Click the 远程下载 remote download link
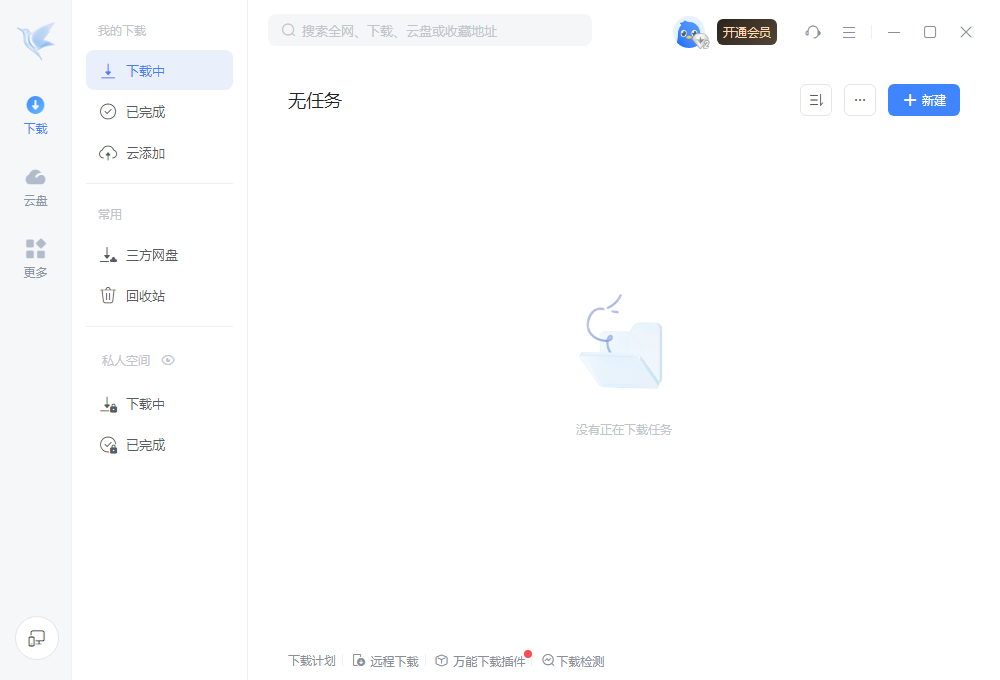The height and width of the screenshot is (680, 1000). [393, 661]
